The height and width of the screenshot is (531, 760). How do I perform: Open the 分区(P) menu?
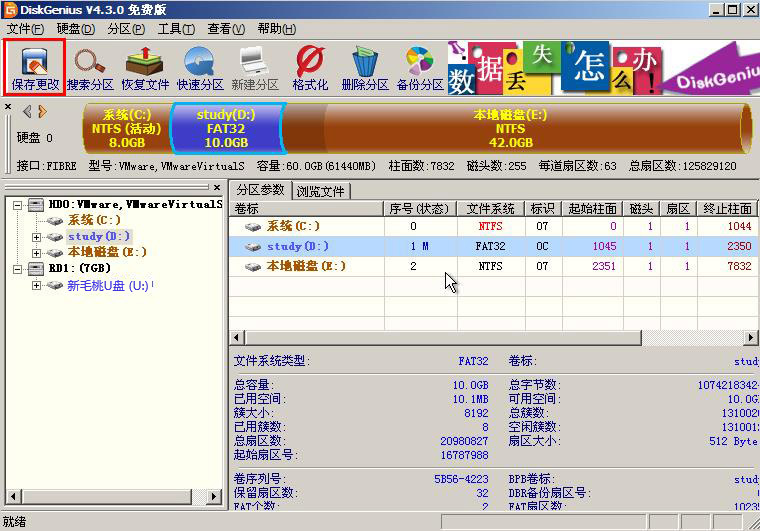click(x=126, y=29)
